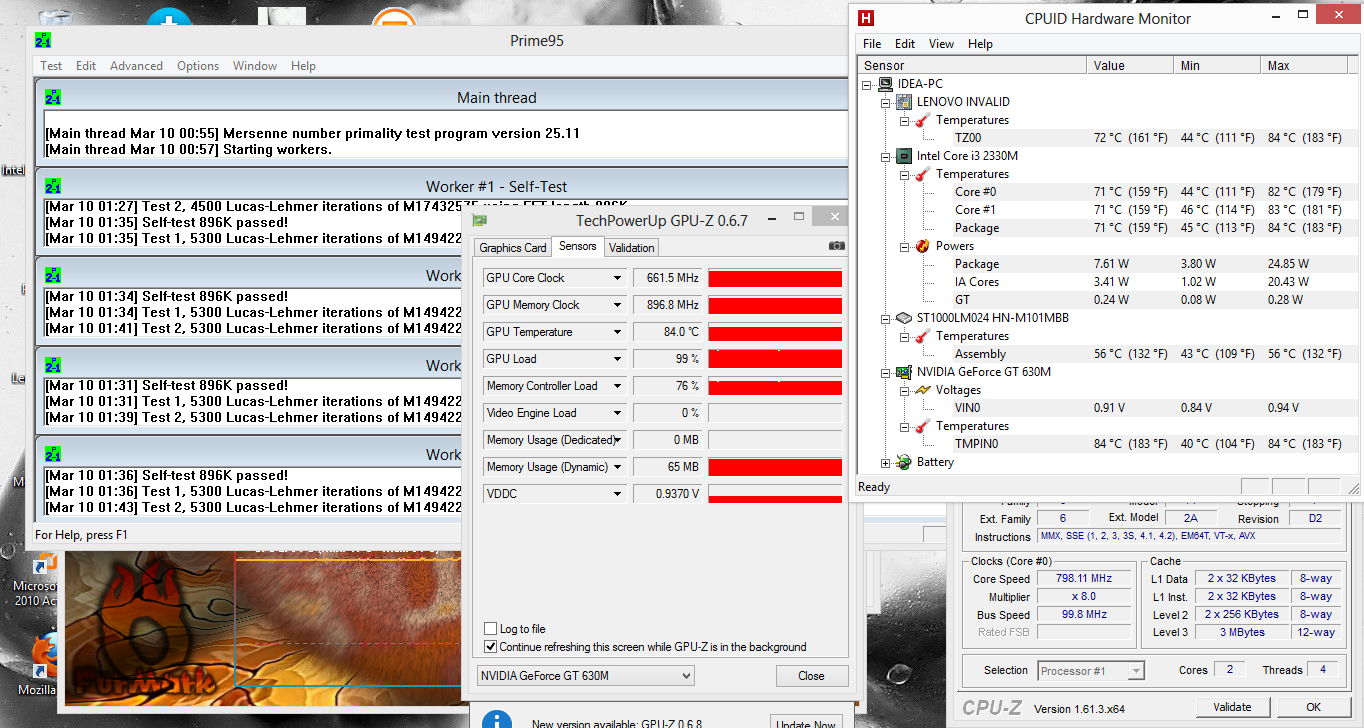
Task: Click the Ready status bar text in Hardware Monitor
Action: 874,487
